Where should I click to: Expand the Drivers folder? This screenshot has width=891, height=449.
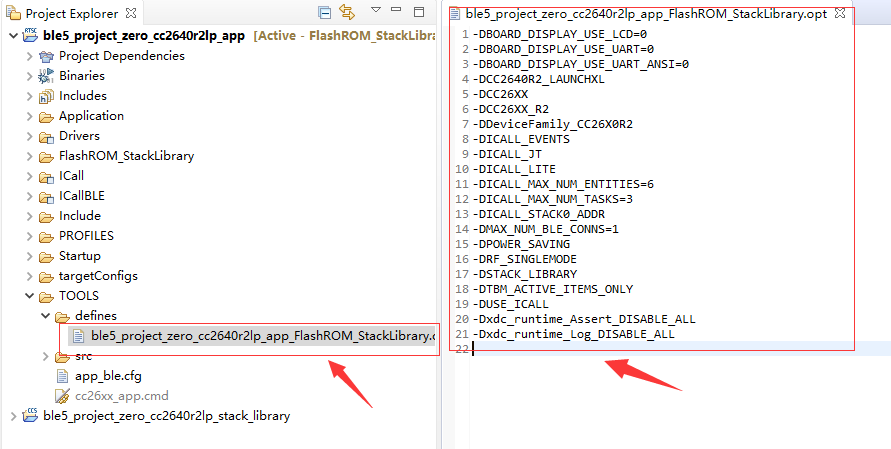[30, 136]
